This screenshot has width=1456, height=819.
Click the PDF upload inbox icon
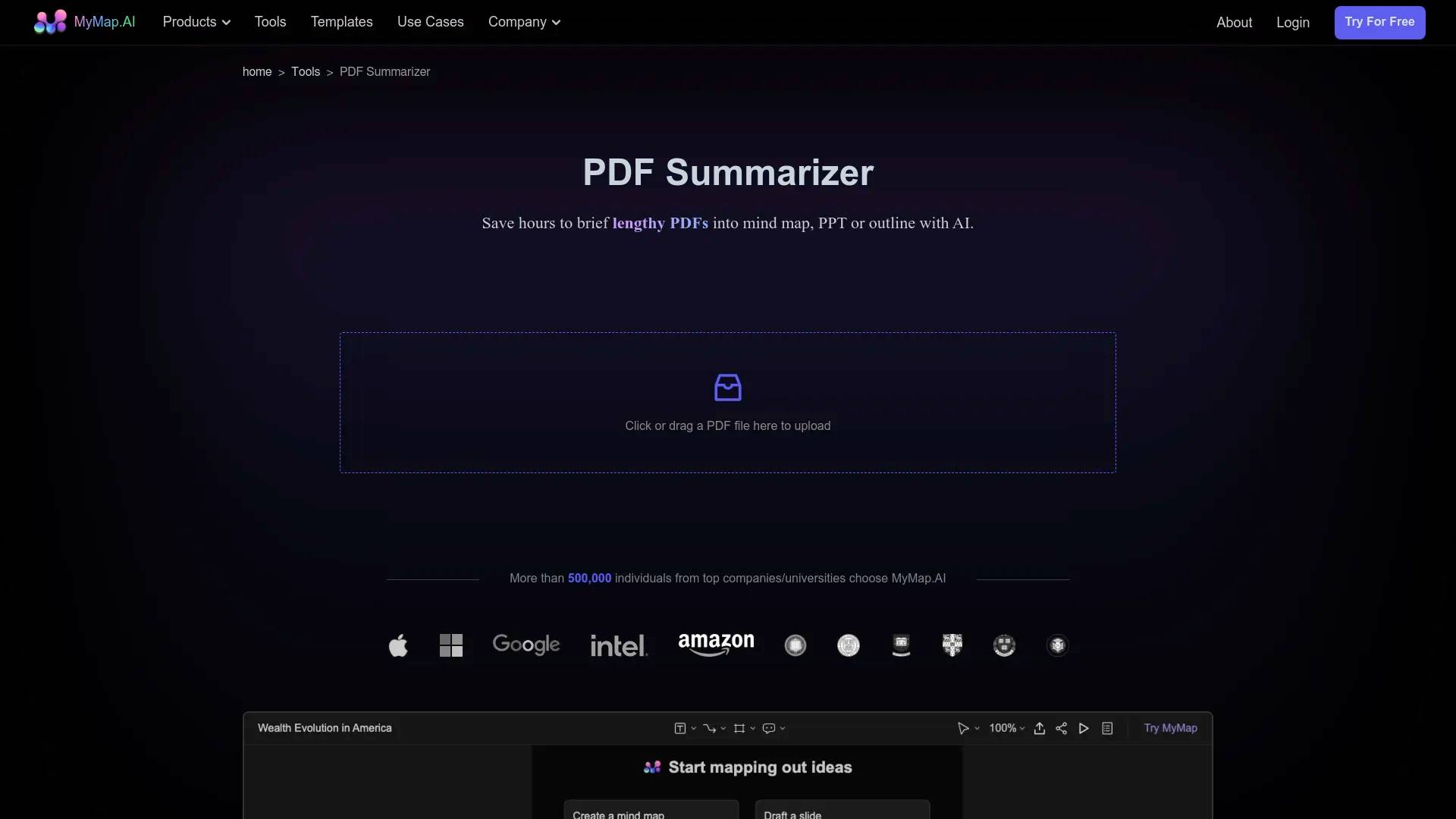(x=727, y=388)
